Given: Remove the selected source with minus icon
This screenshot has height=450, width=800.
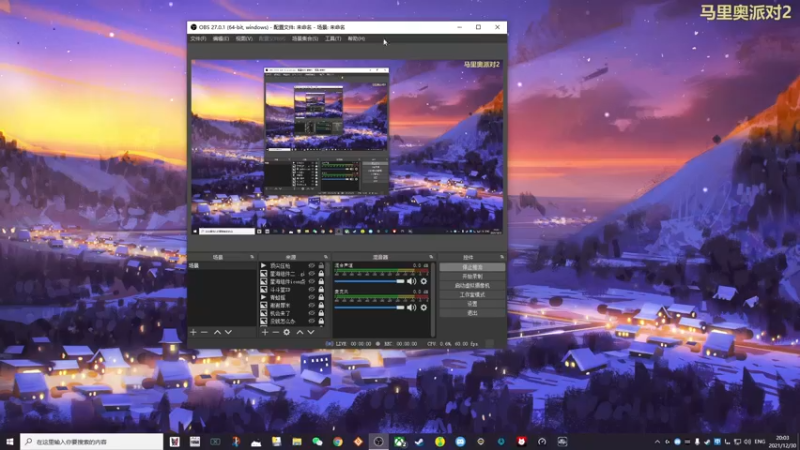Looking at the screenshot, I should pos(276,332).
